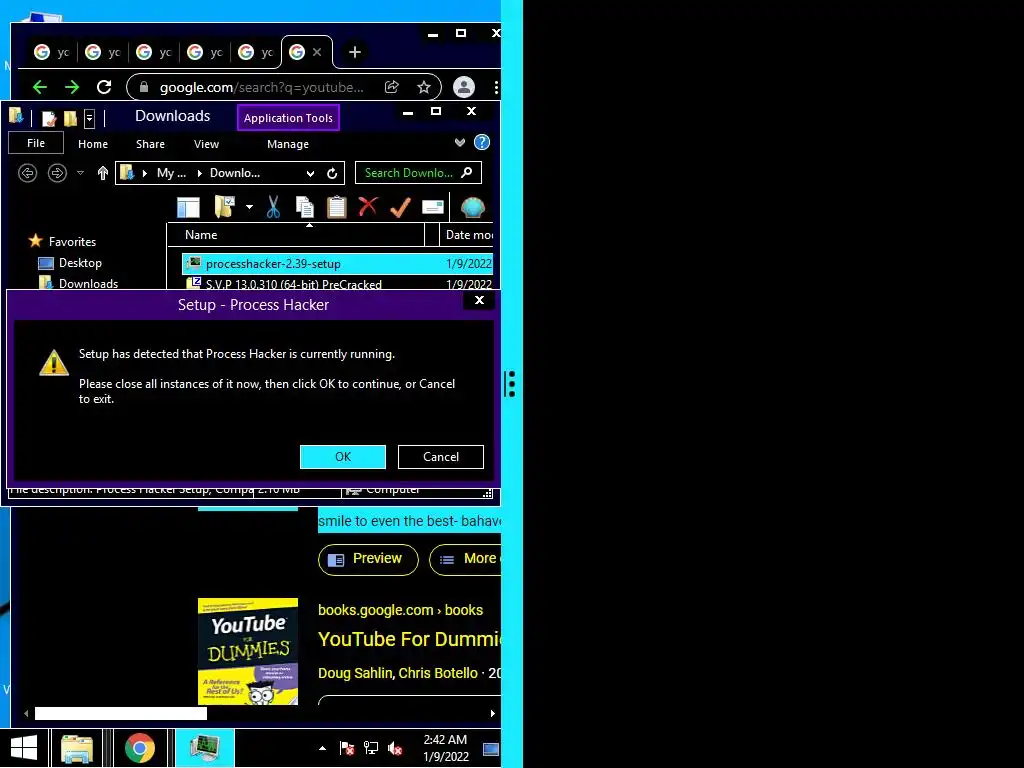This screenshot has width=1024, height=768.
Task: Expand the address bar history dropdown
Action: (x=310, y=173)
